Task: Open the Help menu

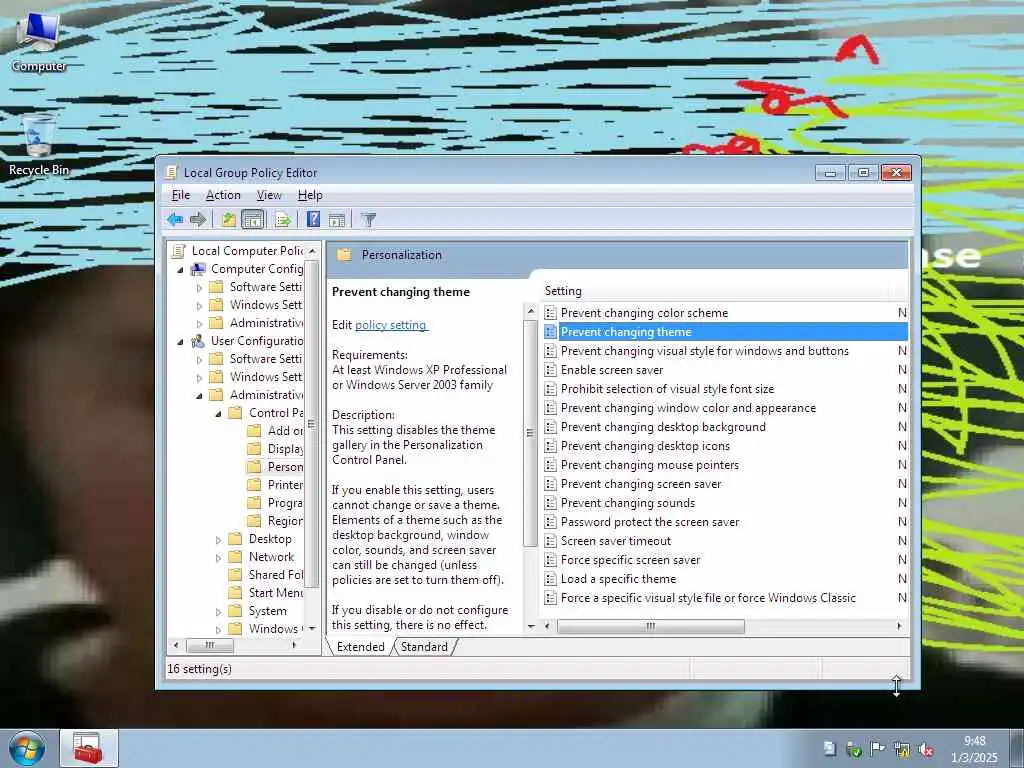Action: point(310,195)
